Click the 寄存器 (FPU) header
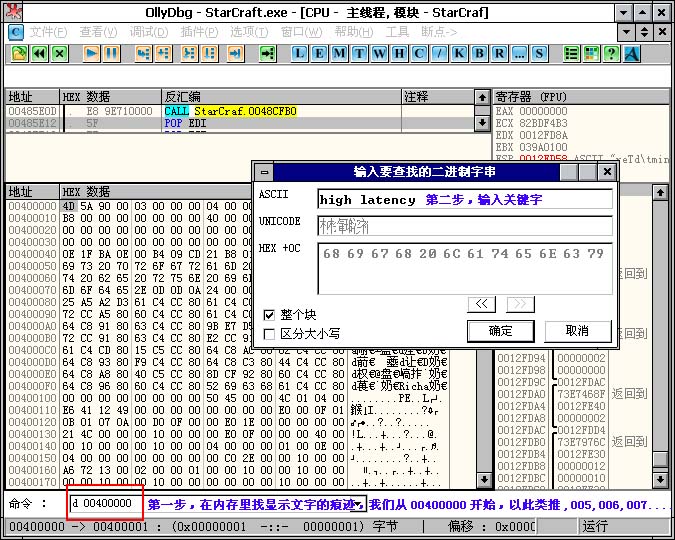The width and height of the screenshot is (675, 540). (581, 96)
